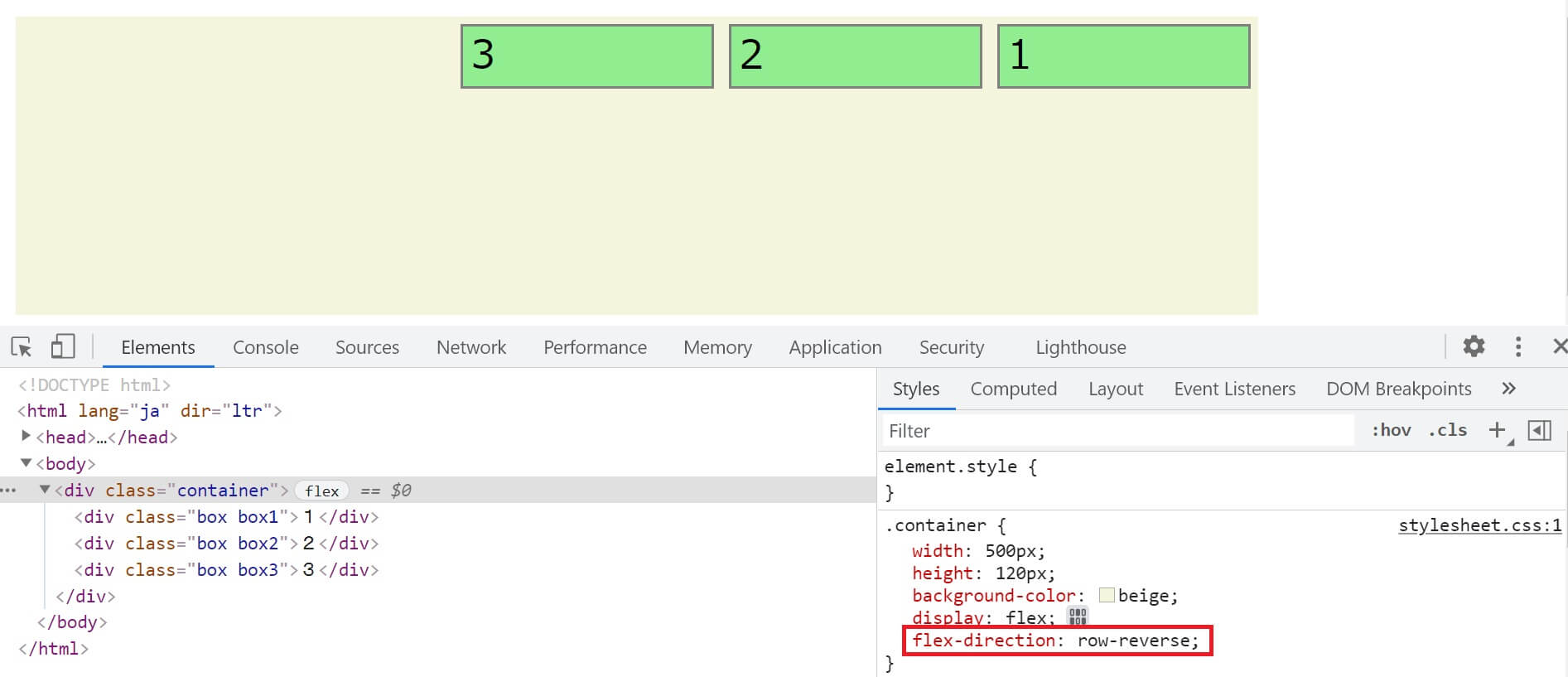Toggle the .cls class editor
Viewport: 1568px width, 677px height.
[1447, 430]
